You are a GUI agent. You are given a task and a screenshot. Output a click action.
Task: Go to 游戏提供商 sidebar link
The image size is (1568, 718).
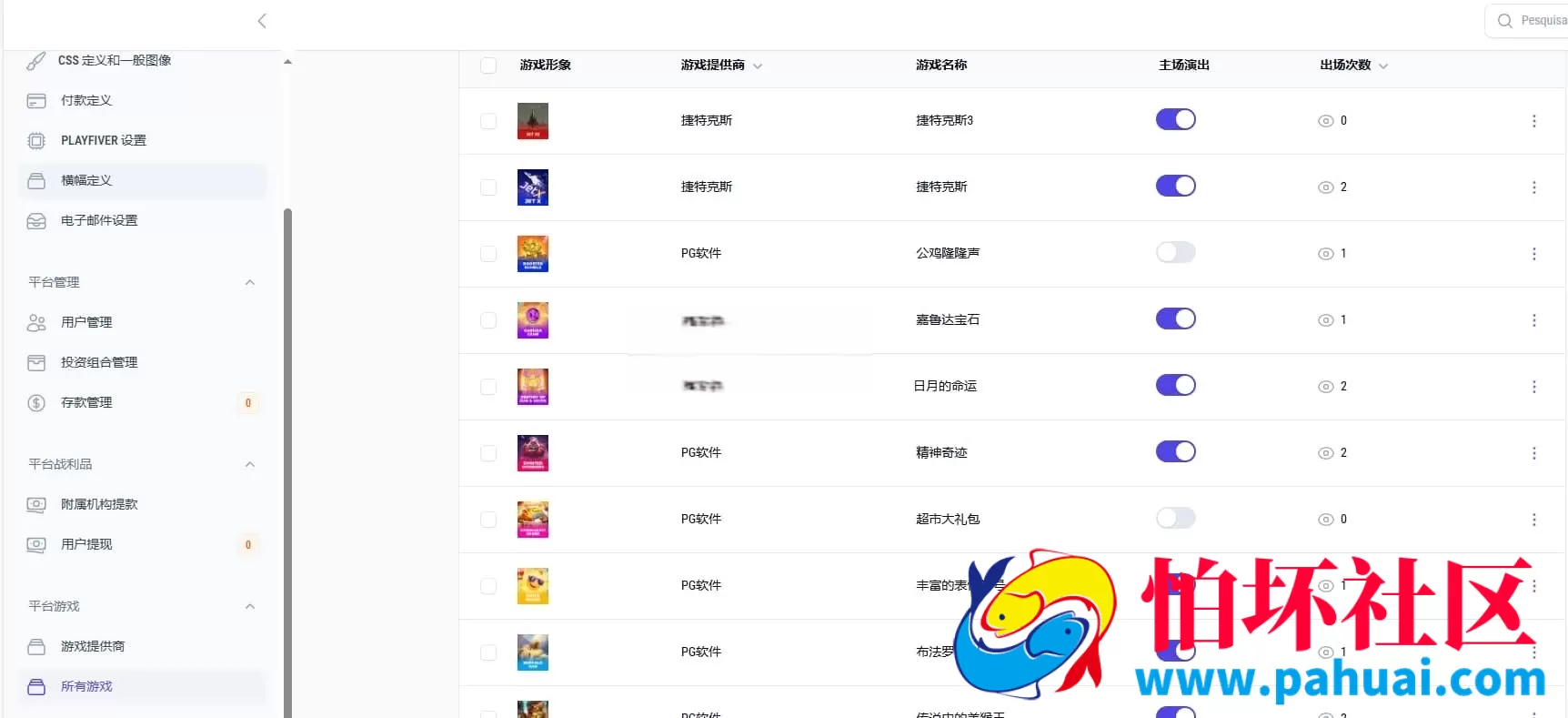[x=93, y=647]
